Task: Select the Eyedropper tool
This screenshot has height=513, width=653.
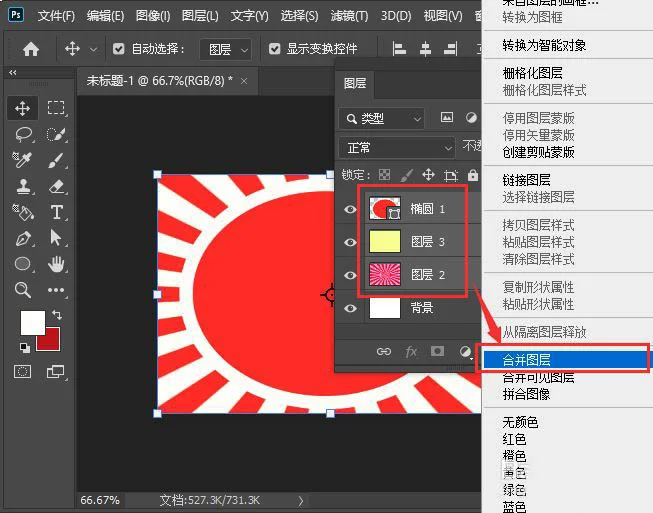Action: point(22,160)
